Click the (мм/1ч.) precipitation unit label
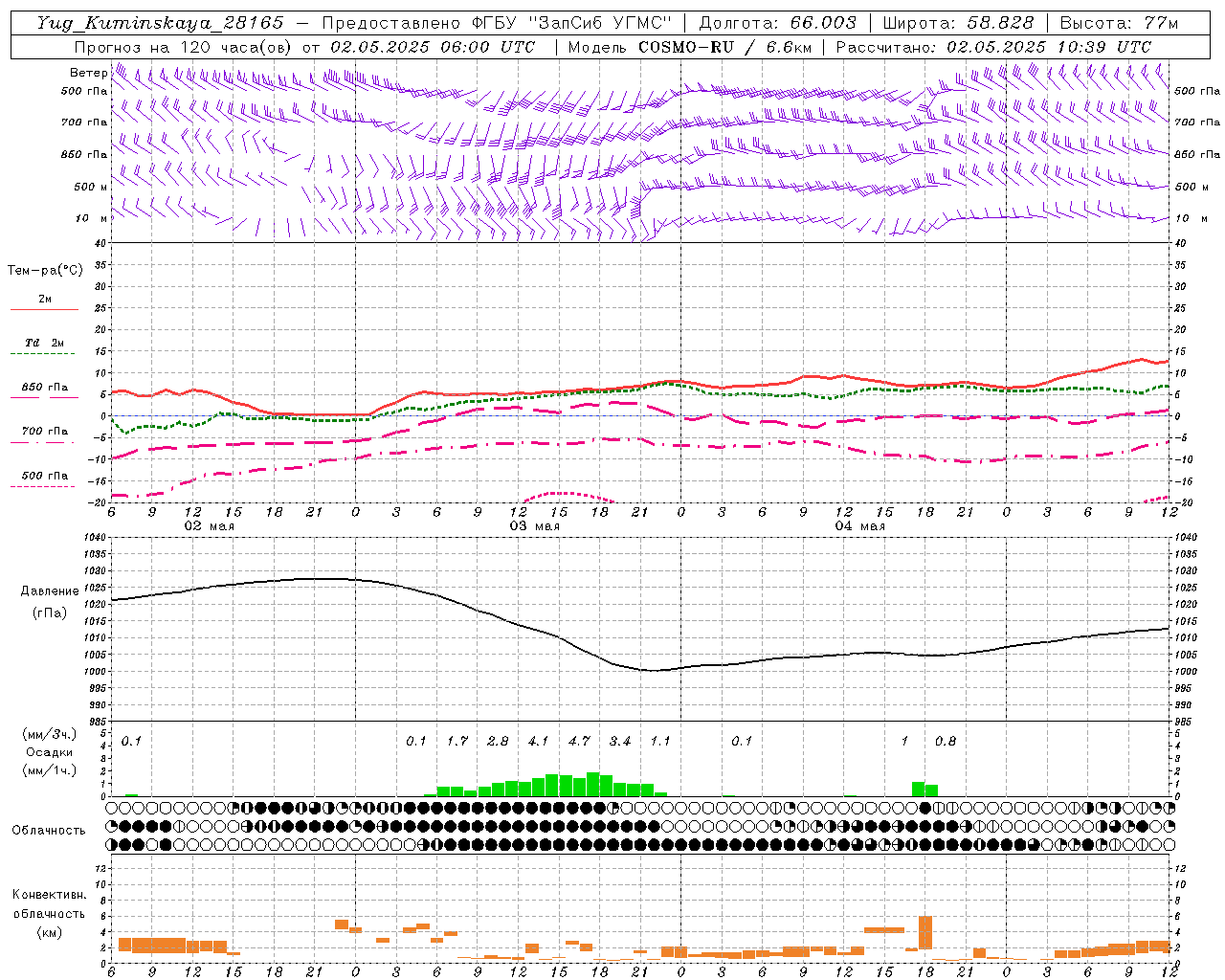The width and height of the screenshot is (1225, 980). point(50,770)
